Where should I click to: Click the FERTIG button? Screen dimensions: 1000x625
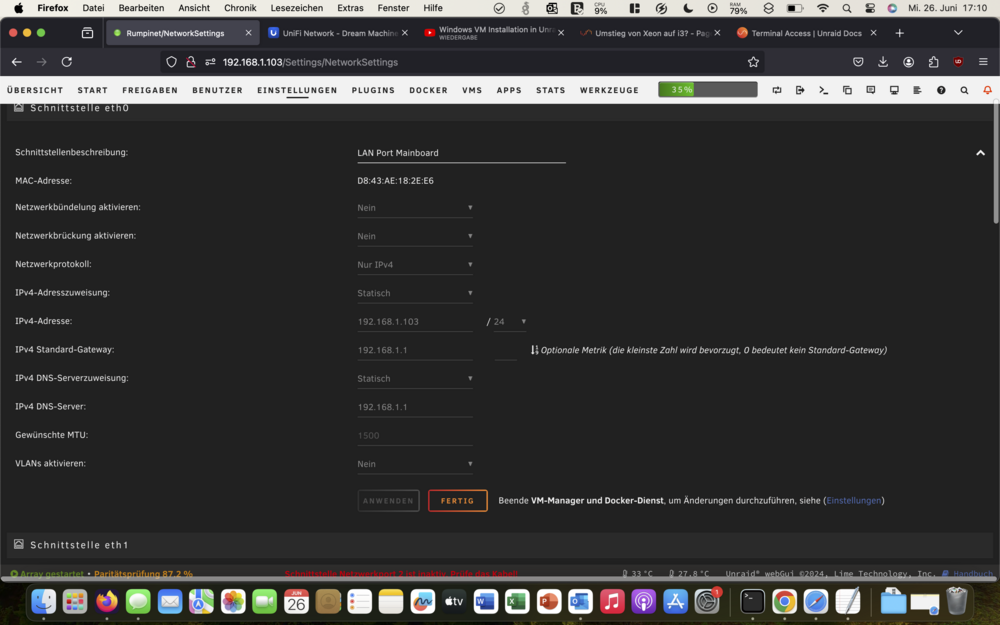457,501
